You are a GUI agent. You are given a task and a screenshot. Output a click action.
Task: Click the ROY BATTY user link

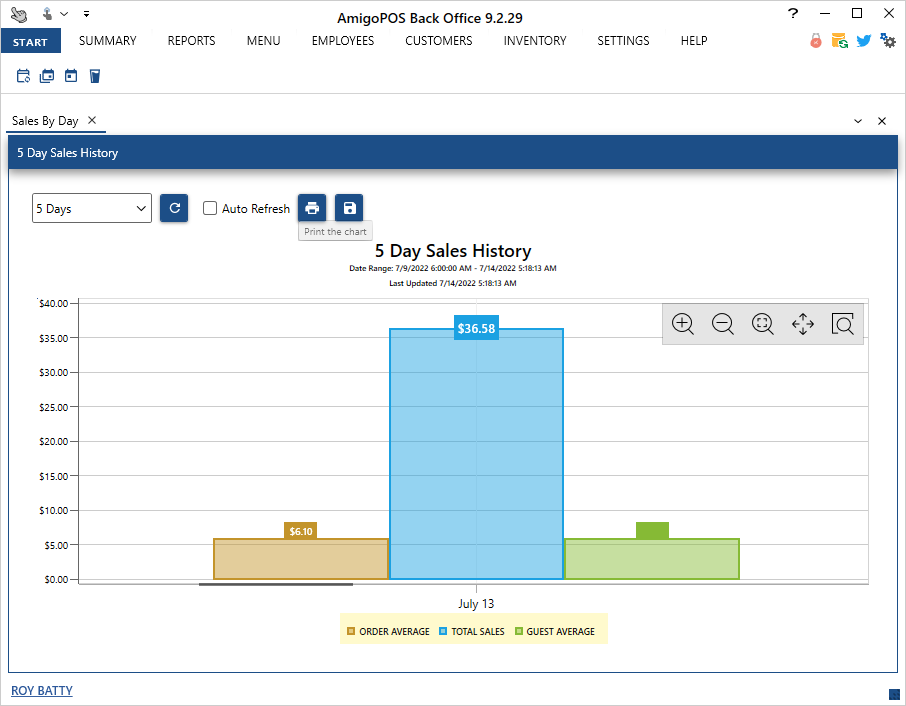pyautogui.click(x=42, y=690)
